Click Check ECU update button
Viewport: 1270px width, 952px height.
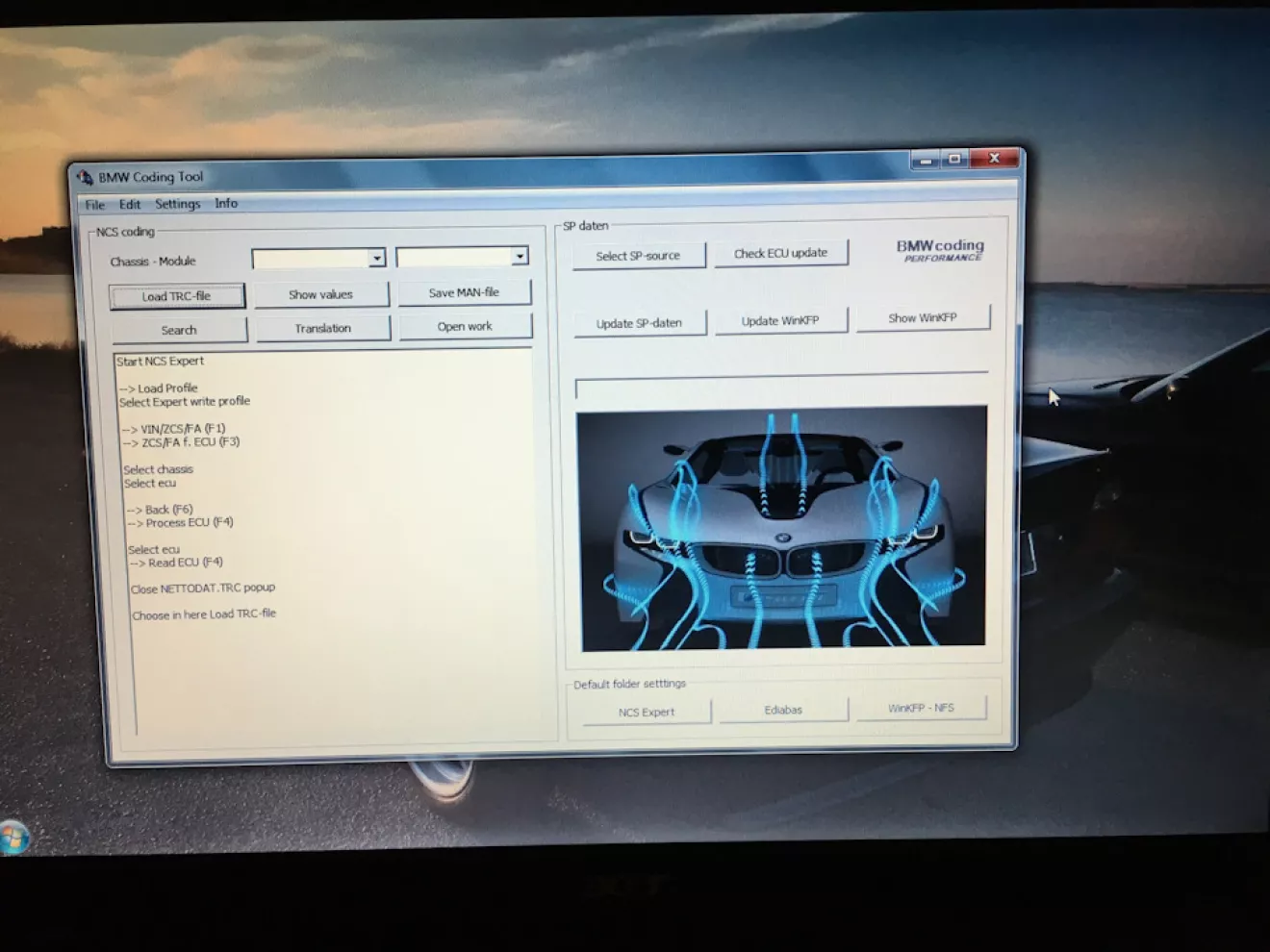[x=780, y=253]
